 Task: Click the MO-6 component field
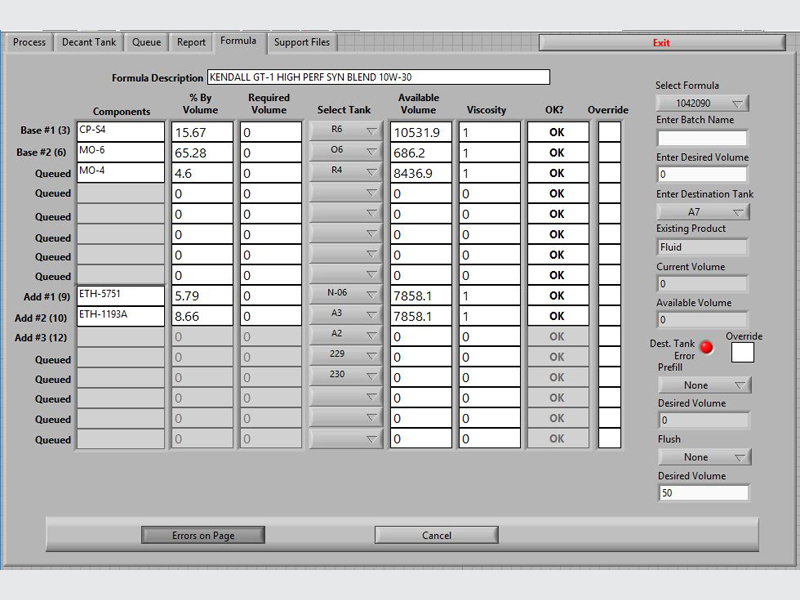click(x=121, y=152)
